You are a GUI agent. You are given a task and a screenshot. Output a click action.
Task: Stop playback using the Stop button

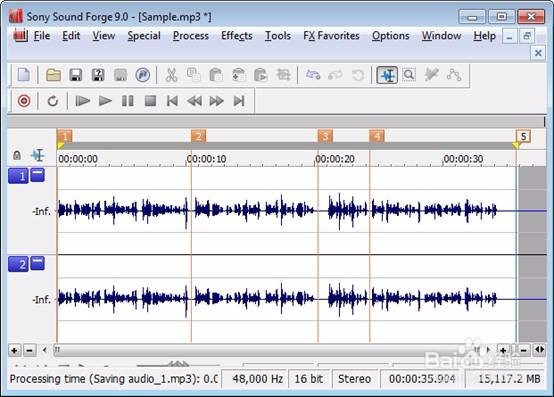pos(151,101)
